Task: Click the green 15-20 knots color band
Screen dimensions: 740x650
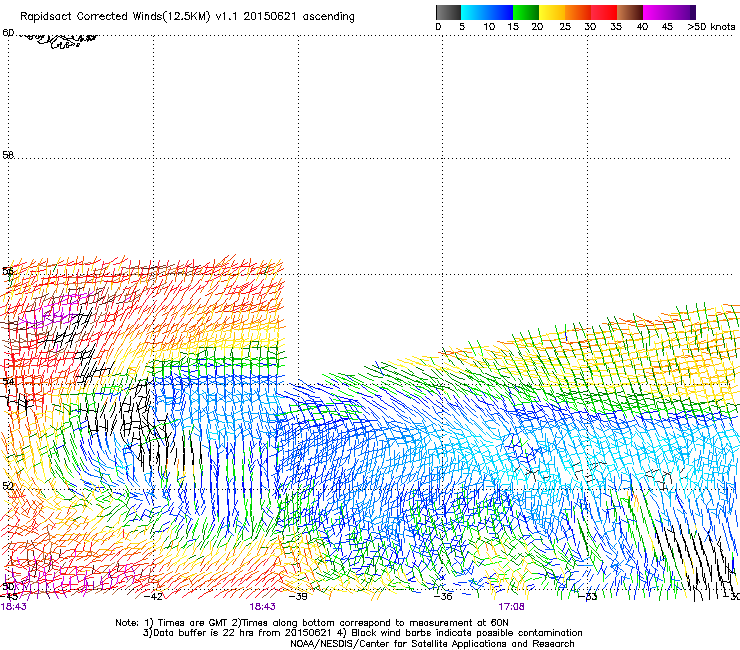Action: [526, 12]
